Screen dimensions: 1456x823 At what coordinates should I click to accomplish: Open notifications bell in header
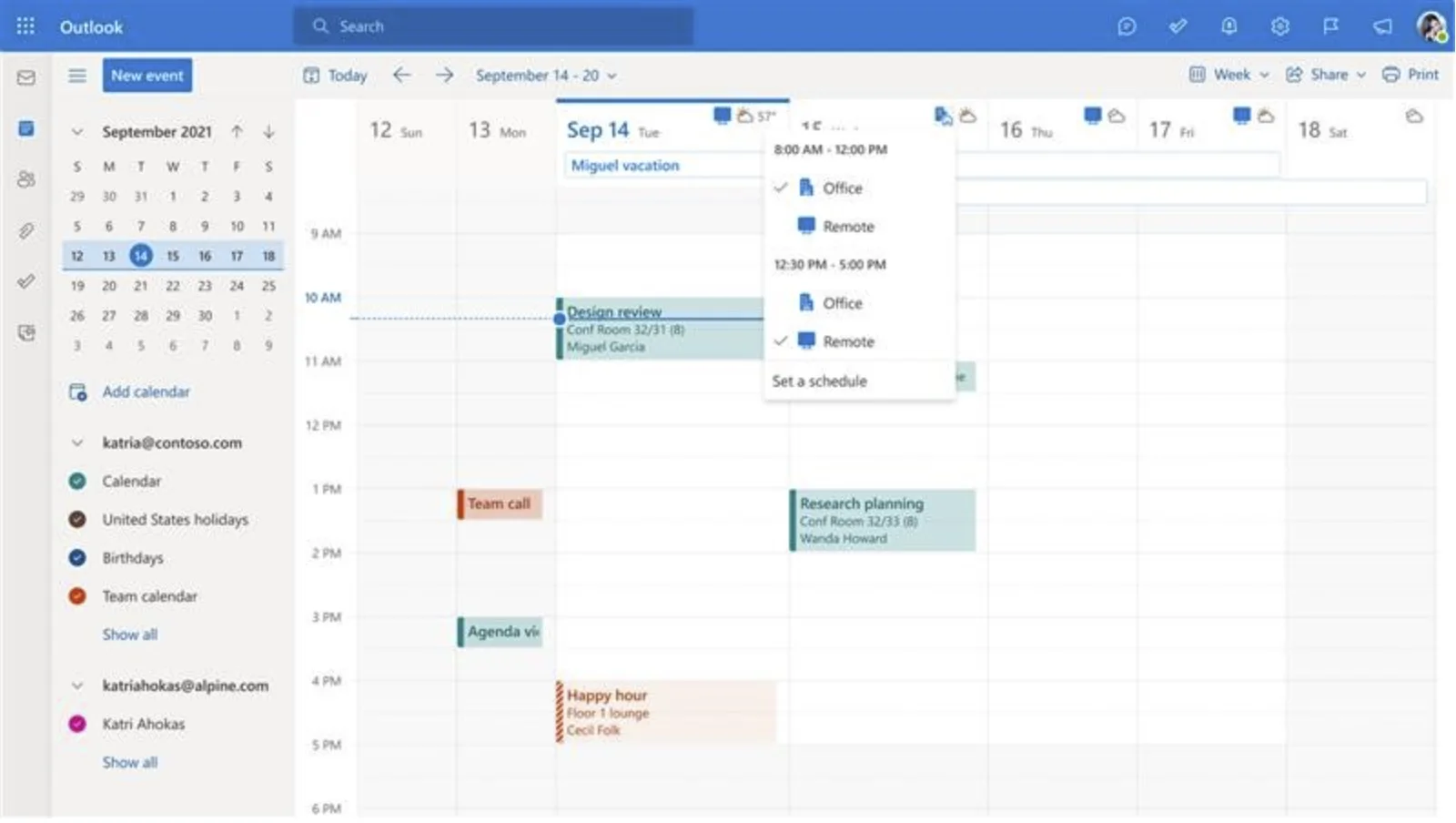pos(1228,26)
